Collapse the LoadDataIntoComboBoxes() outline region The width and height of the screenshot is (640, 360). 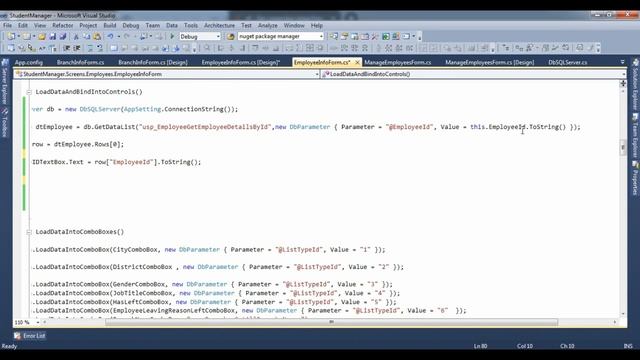[x=29, y=232]
